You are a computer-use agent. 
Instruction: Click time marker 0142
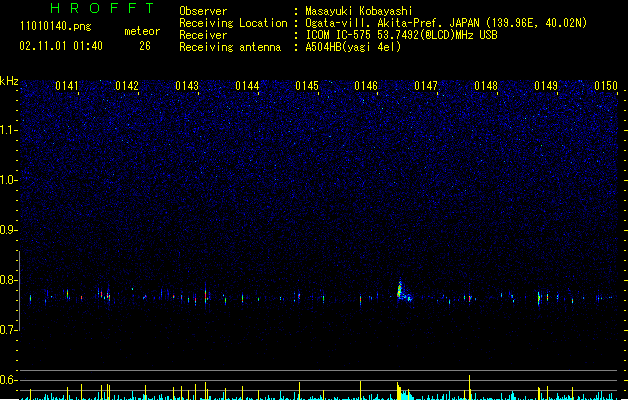click(127, 86)
